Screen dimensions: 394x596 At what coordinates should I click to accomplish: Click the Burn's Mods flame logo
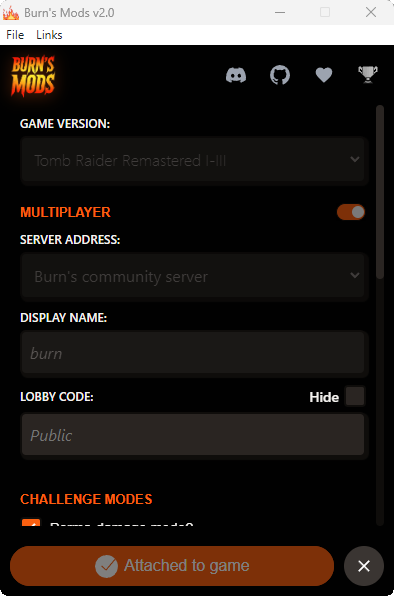point(33,76)
